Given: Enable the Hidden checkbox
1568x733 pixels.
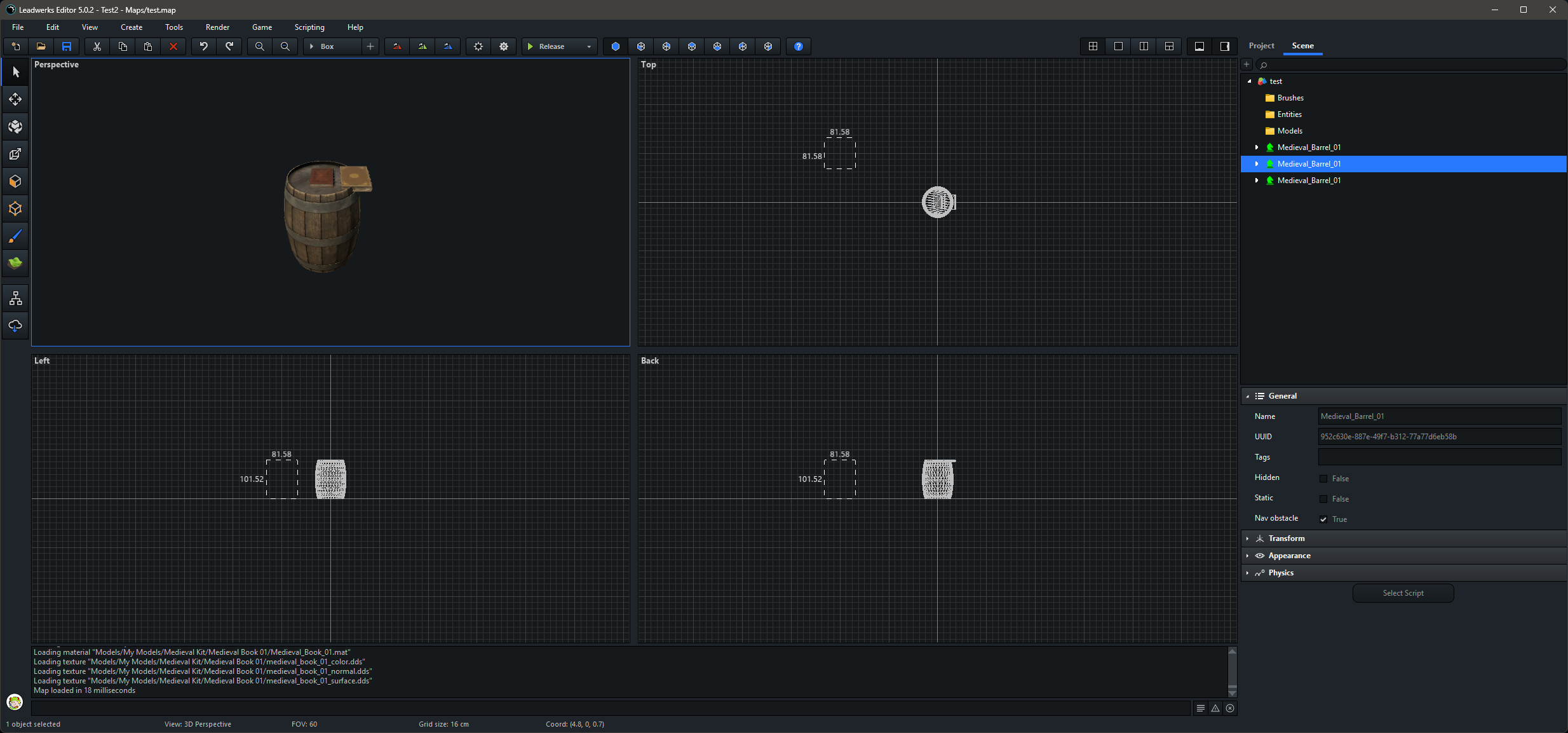Looking at the screenshot, I should 1323,479.
